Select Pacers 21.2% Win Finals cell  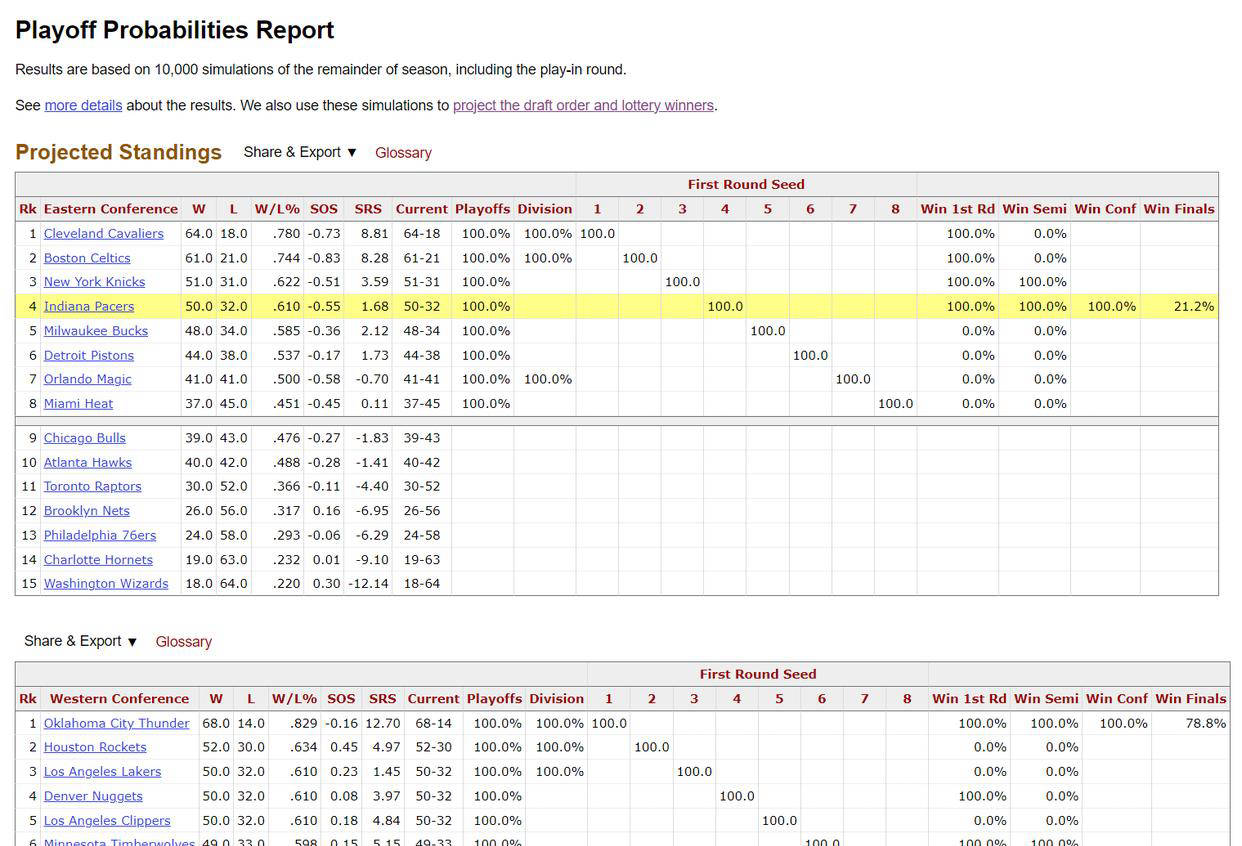pyautogui.click(x=1180, y=306)
